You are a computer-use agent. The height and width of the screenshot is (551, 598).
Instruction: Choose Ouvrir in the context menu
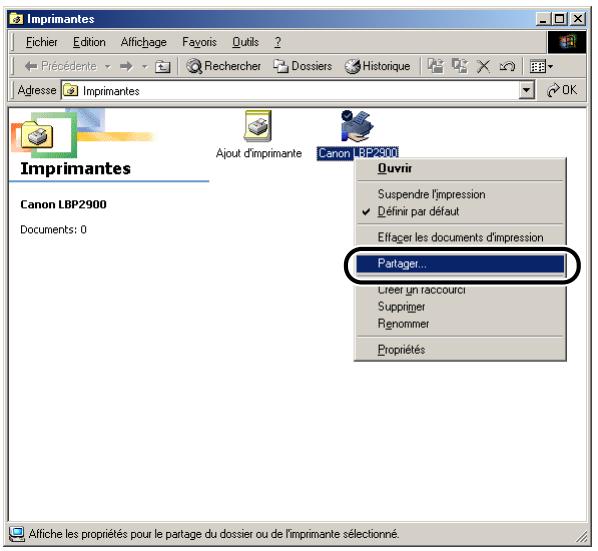(460, 168)
